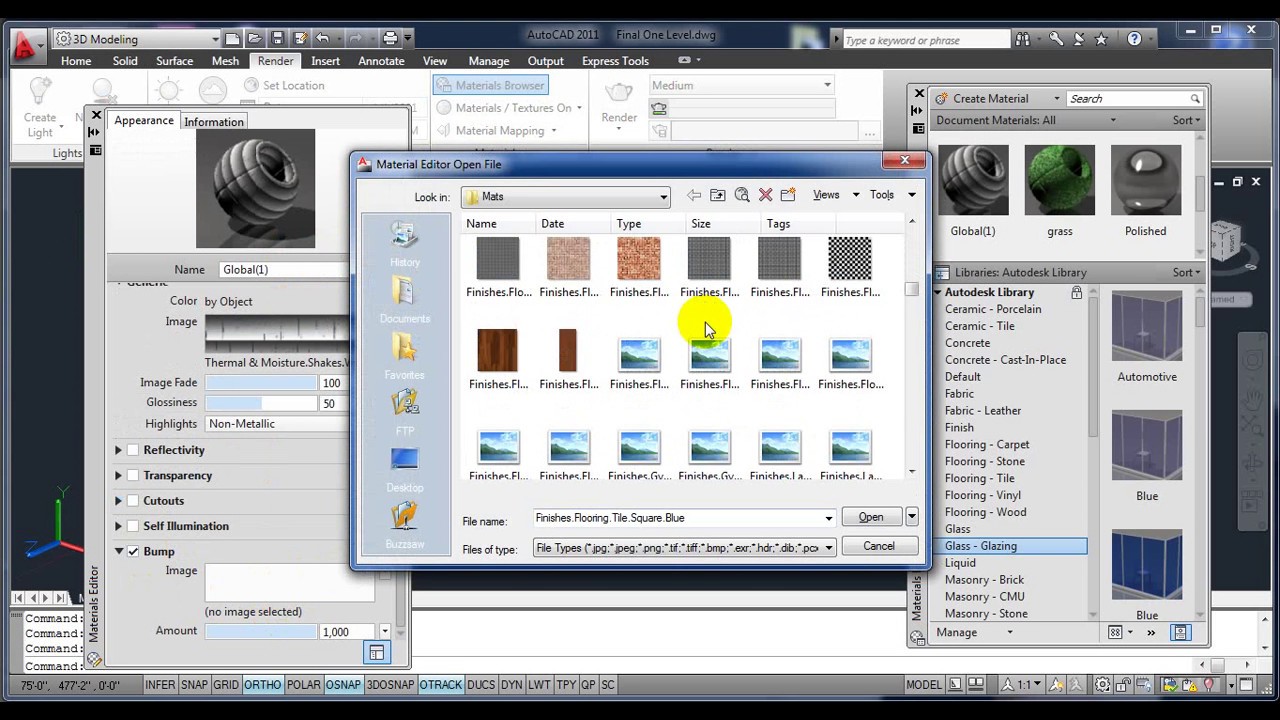Image resolution: width=1280 pixels, height=720 pixels.
Task: Expand the File name dropdown arrow
Action: [828, 518]
